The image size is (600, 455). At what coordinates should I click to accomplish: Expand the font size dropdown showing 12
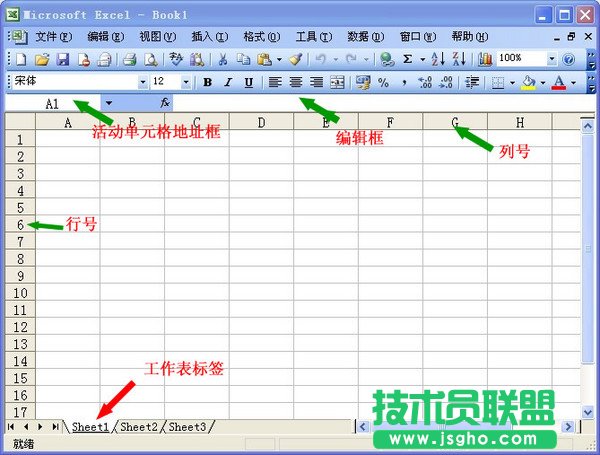click(186, 82)
